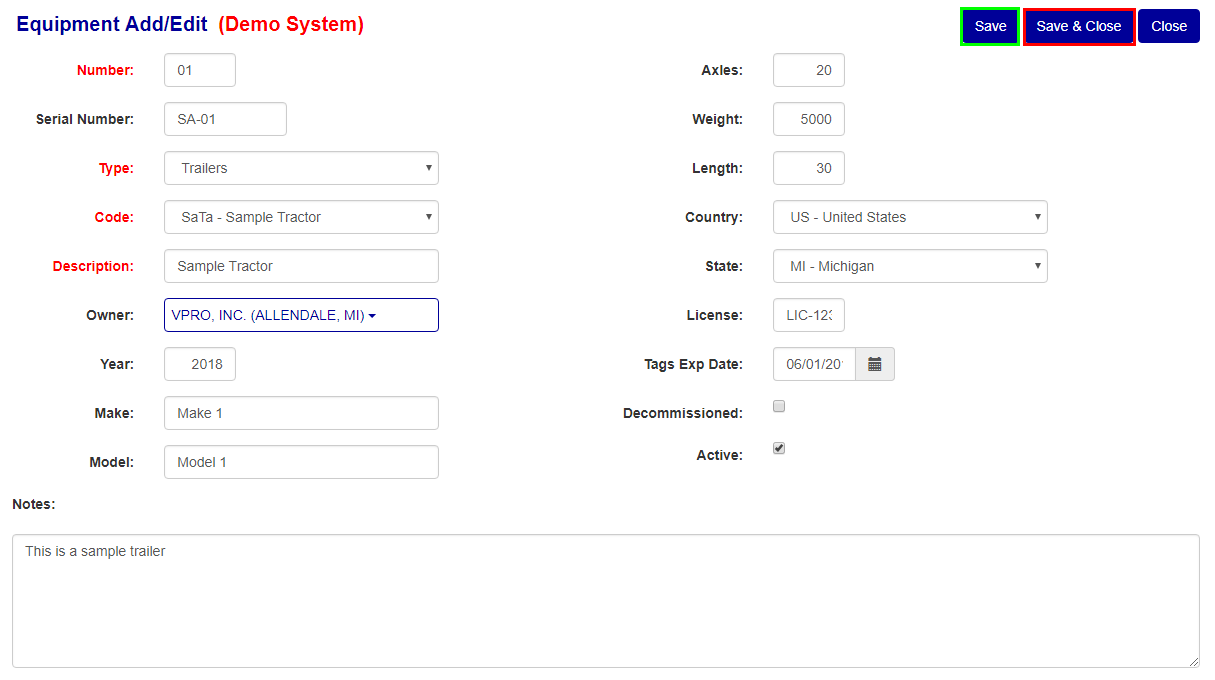Click the Model field containing Model 1
This screenshot has width=1215, height=680.
click(301, 462)
